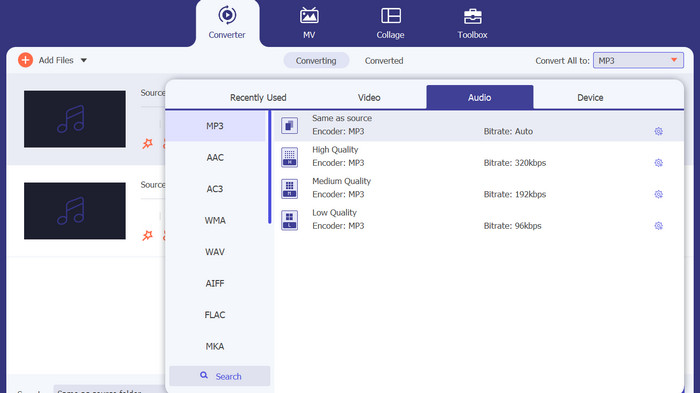
Task: Select the Low Quality preset label
Action: (334, 213)
